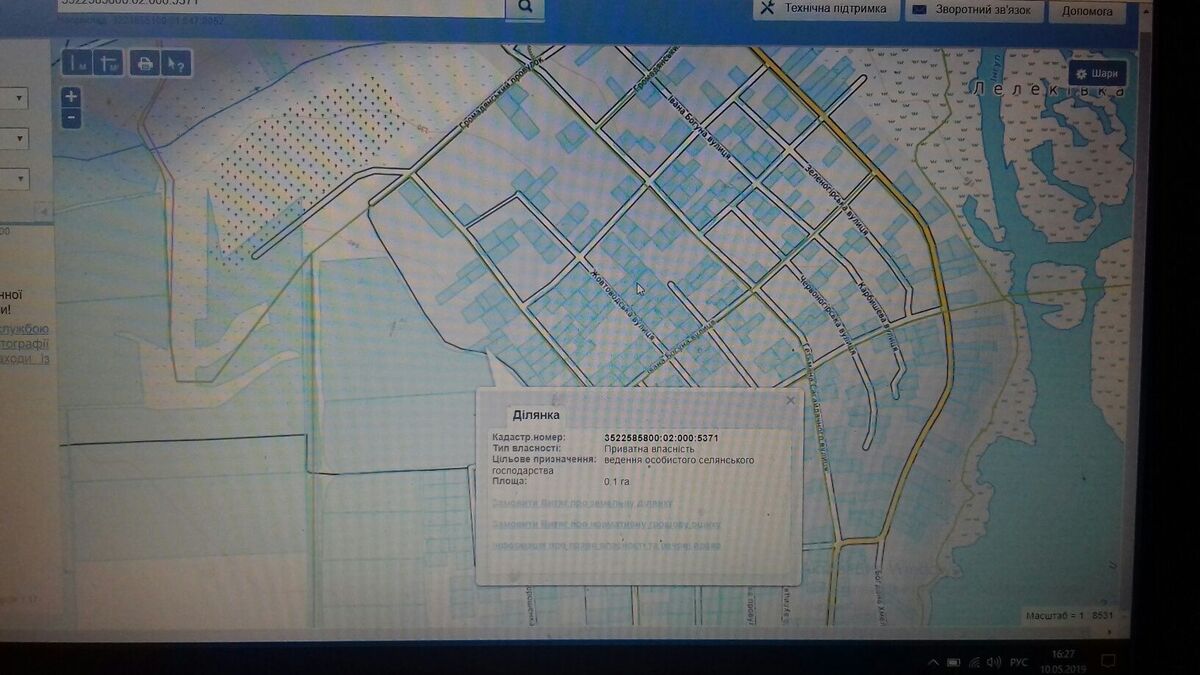Switch the РУС keyboard language indicator
The image size is (1200, 675).
1018,662
